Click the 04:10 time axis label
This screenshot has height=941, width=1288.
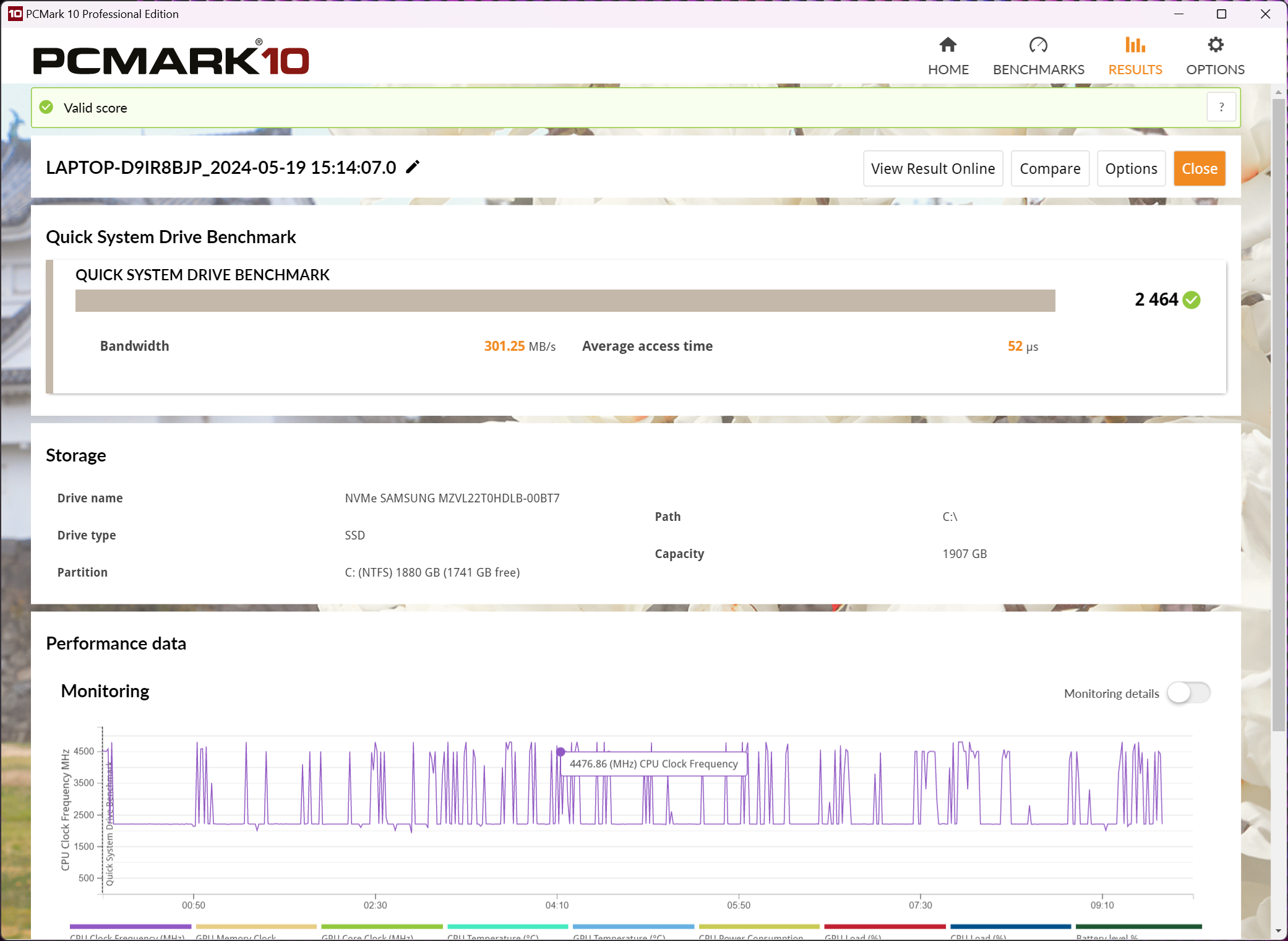point(557,905)
